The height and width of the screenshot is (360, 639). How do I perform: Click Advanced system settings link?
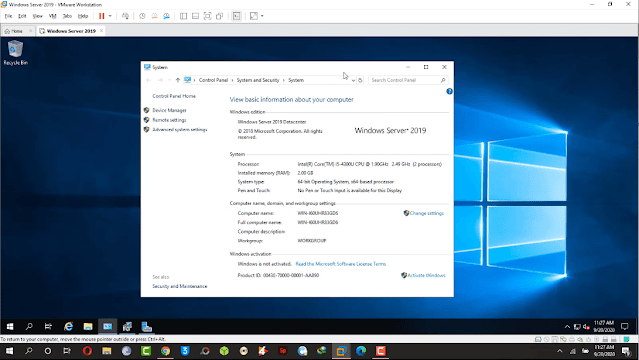point(180,130)
